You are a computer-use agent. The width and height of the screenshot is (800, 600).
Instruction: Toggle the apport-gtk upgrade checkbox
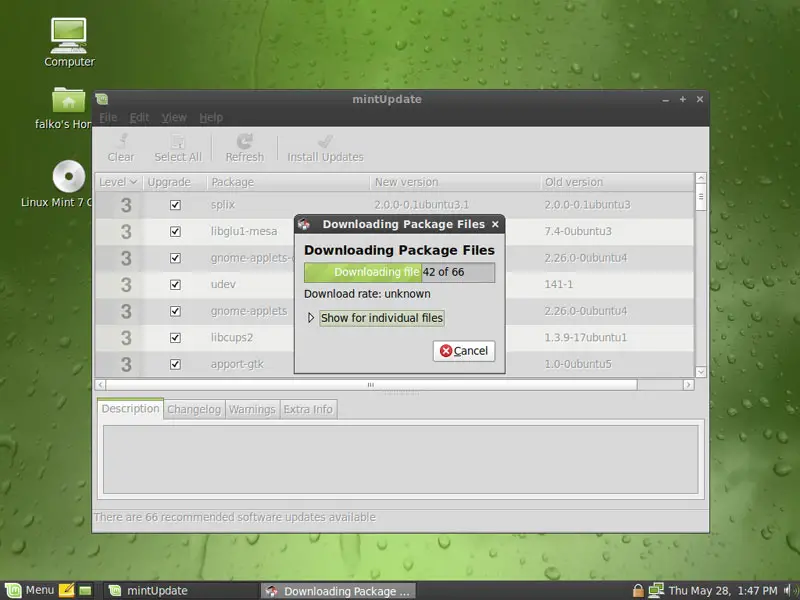(x=175, y=364)
